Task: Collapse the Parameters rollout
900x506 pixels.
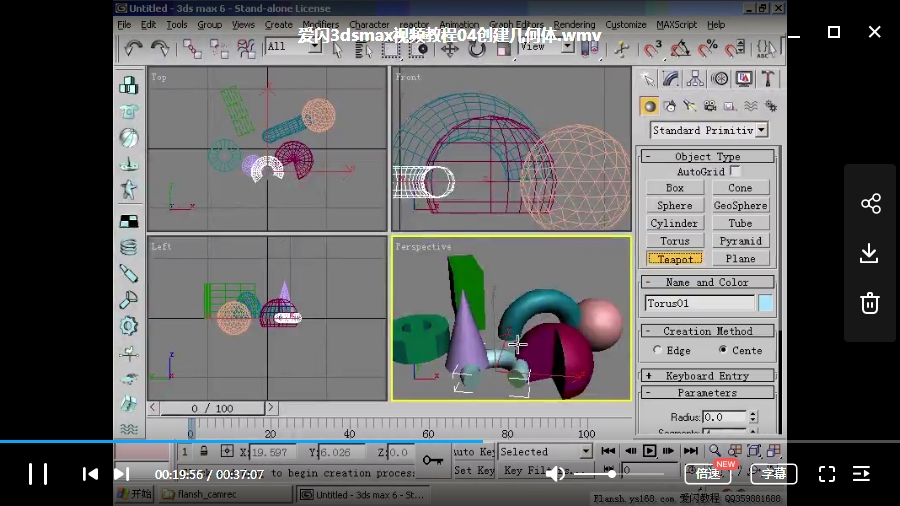Action: click(x=707, y=392)
